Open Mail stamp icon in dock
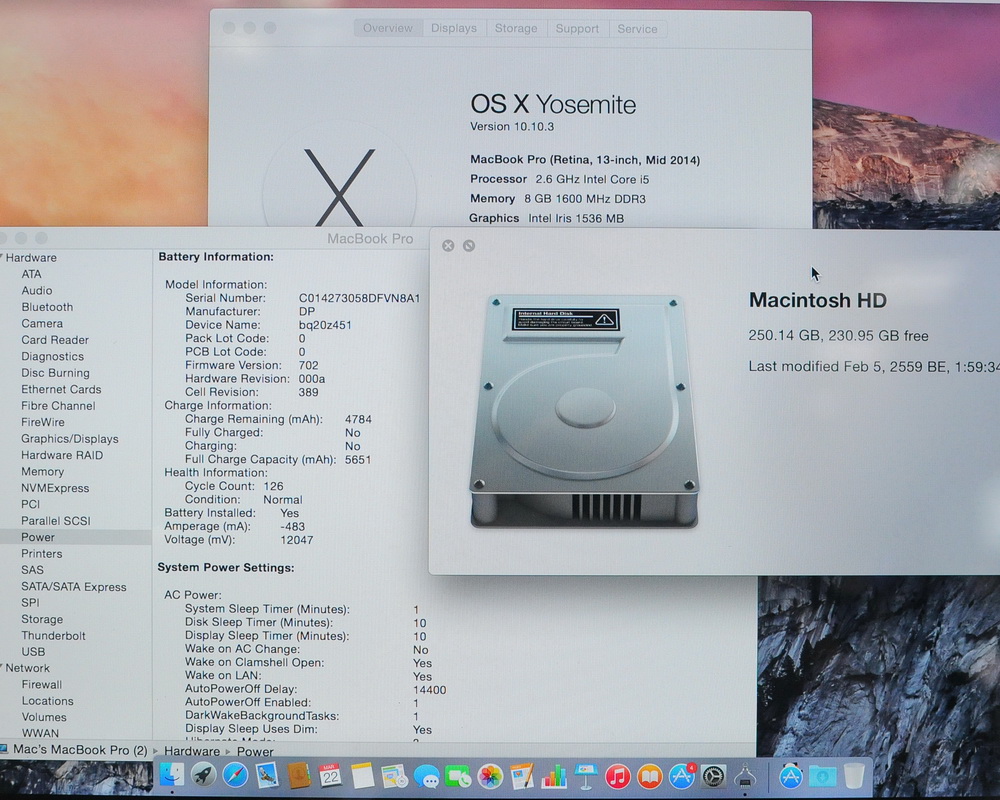Image resolution: width=1000 pixels, height=800 pixels. tap(267, 776)
